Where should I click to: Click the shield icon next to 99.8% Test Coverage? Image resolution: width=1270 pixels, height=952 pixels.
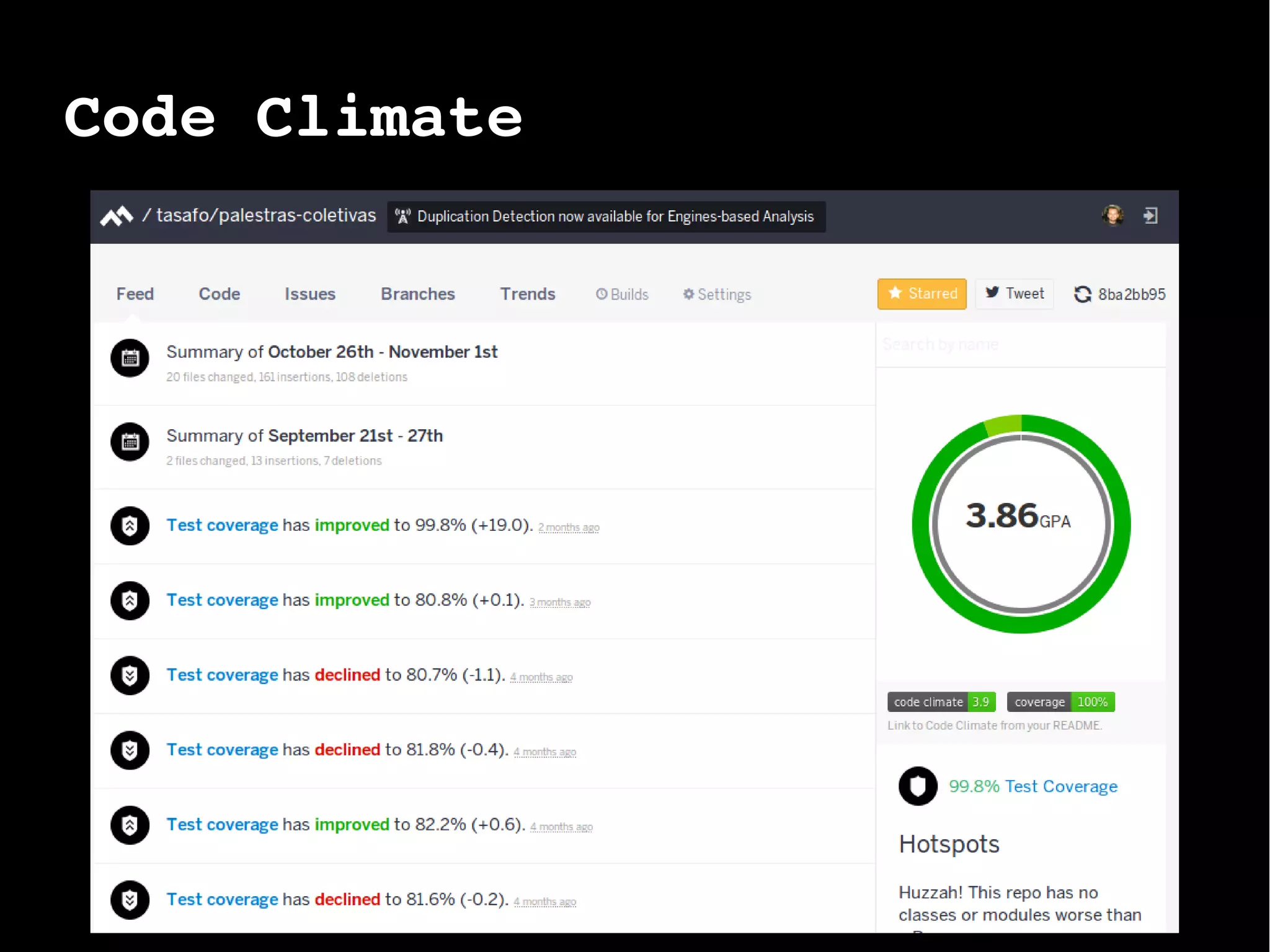coord(918,786)
